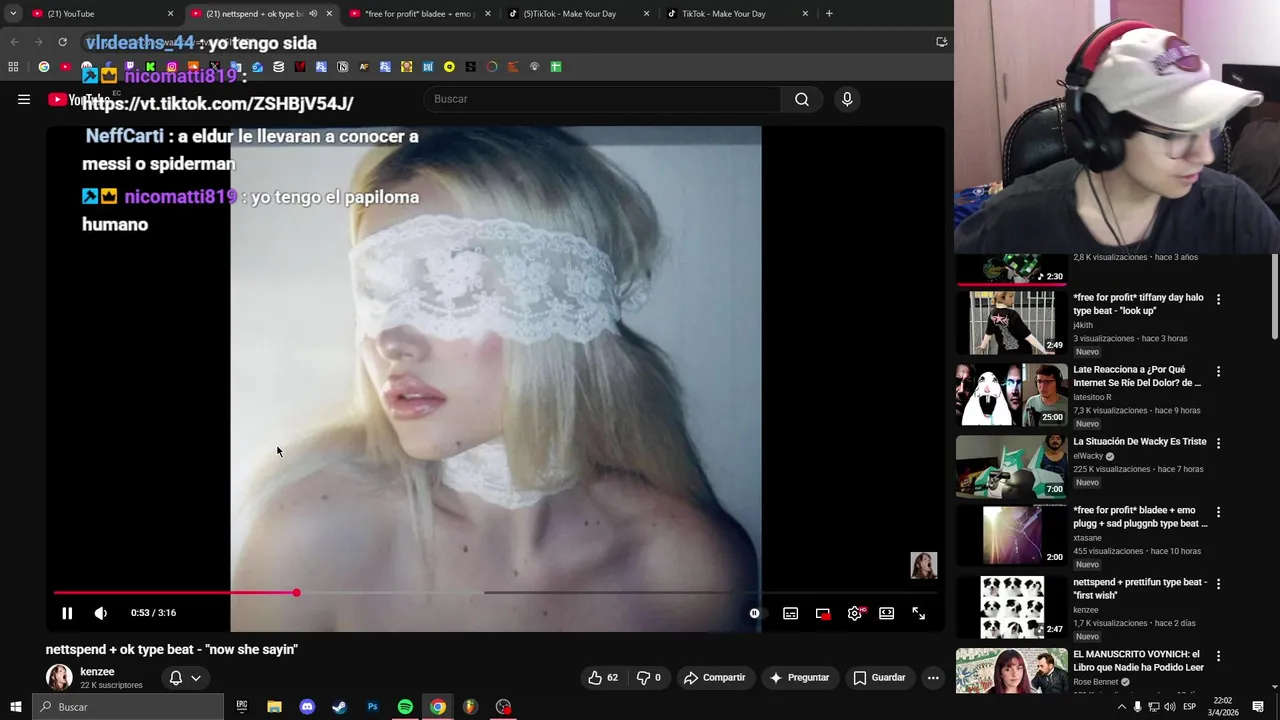The width and height of the screenshot is (1280, 720).
Task: Open notification bell dropdown for kenzee
Action: coord(185,678)
